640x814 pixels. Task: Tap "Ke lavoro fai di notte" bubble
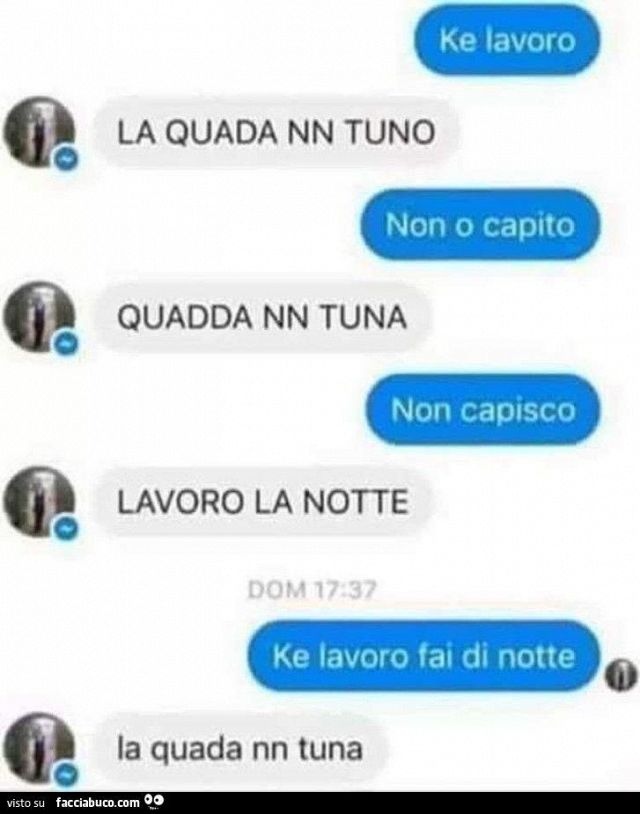[x=424, y=656]
